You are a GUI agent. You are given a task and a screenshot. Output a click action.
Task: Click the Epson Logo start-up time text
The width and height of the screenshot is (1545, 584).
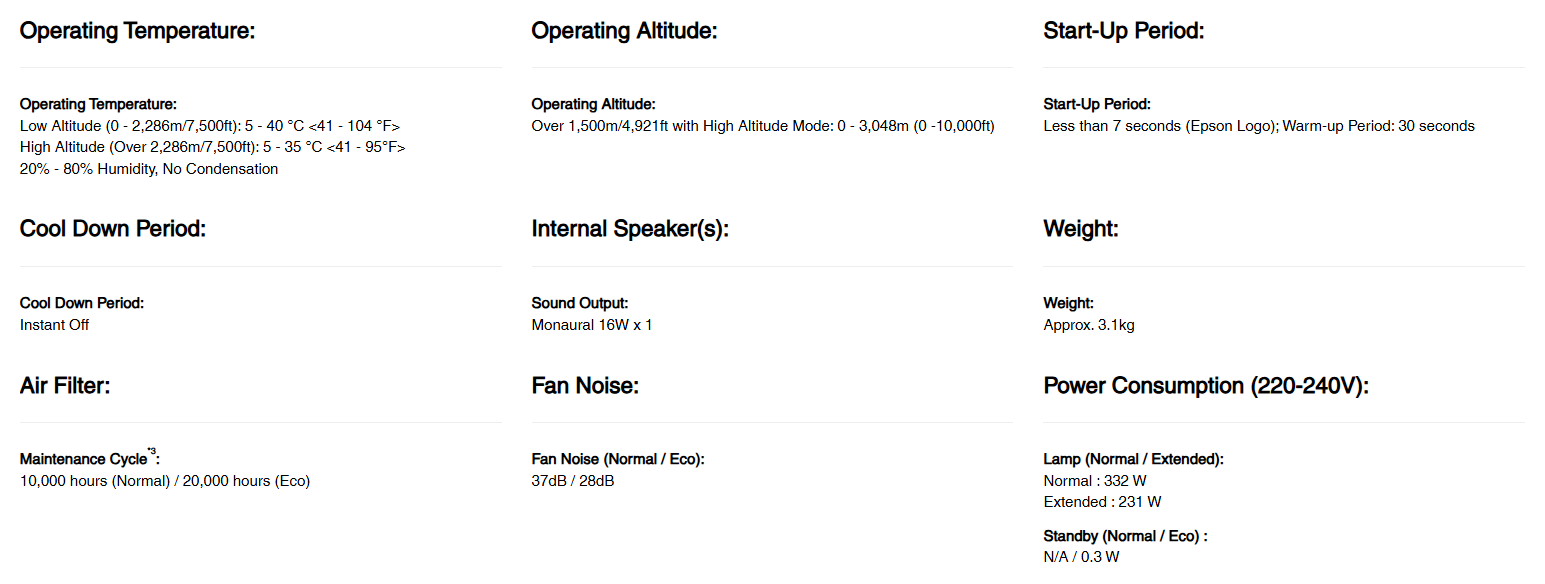click(x=1159, y=126)
